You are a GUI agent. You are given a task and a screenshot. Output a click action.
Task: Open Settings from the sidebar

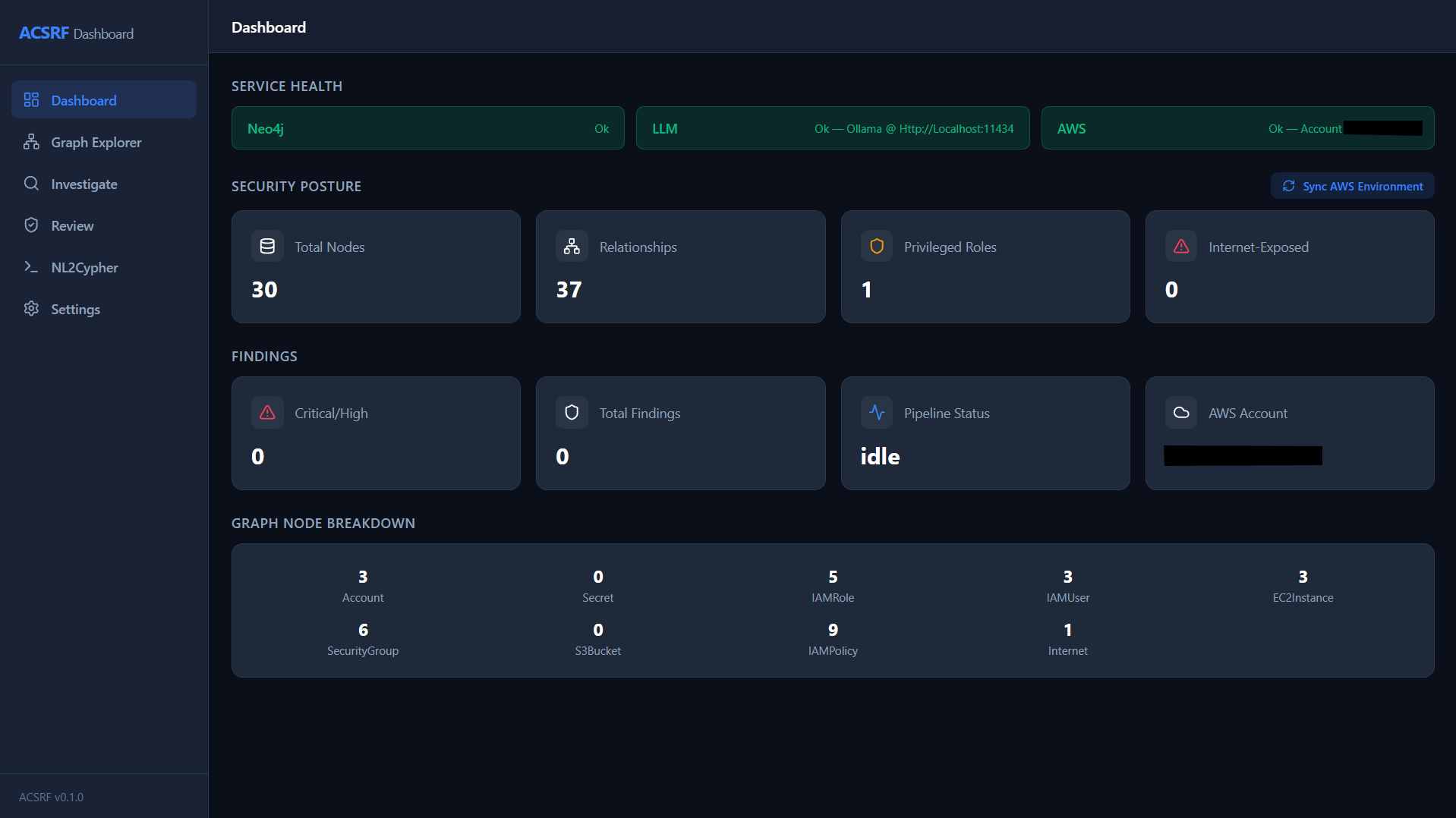[x=104, y=309]
